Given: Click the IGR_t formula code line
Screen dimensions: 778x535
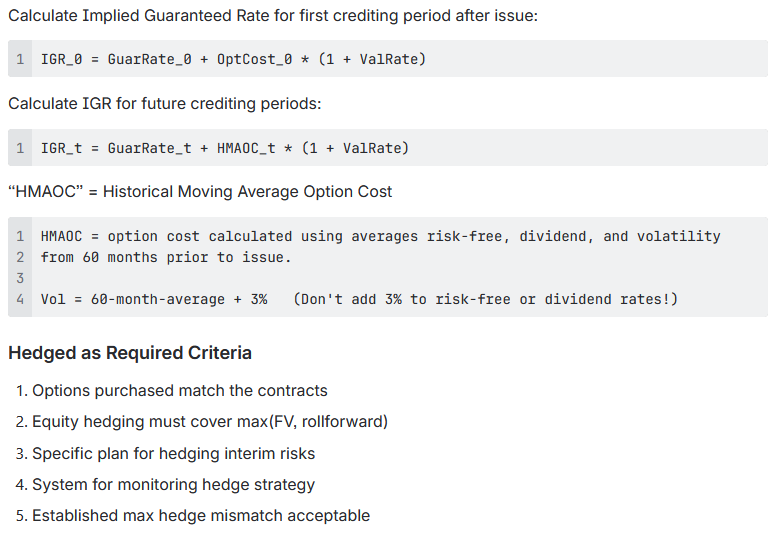Looking at the screenshot, I should click(225, 148).
